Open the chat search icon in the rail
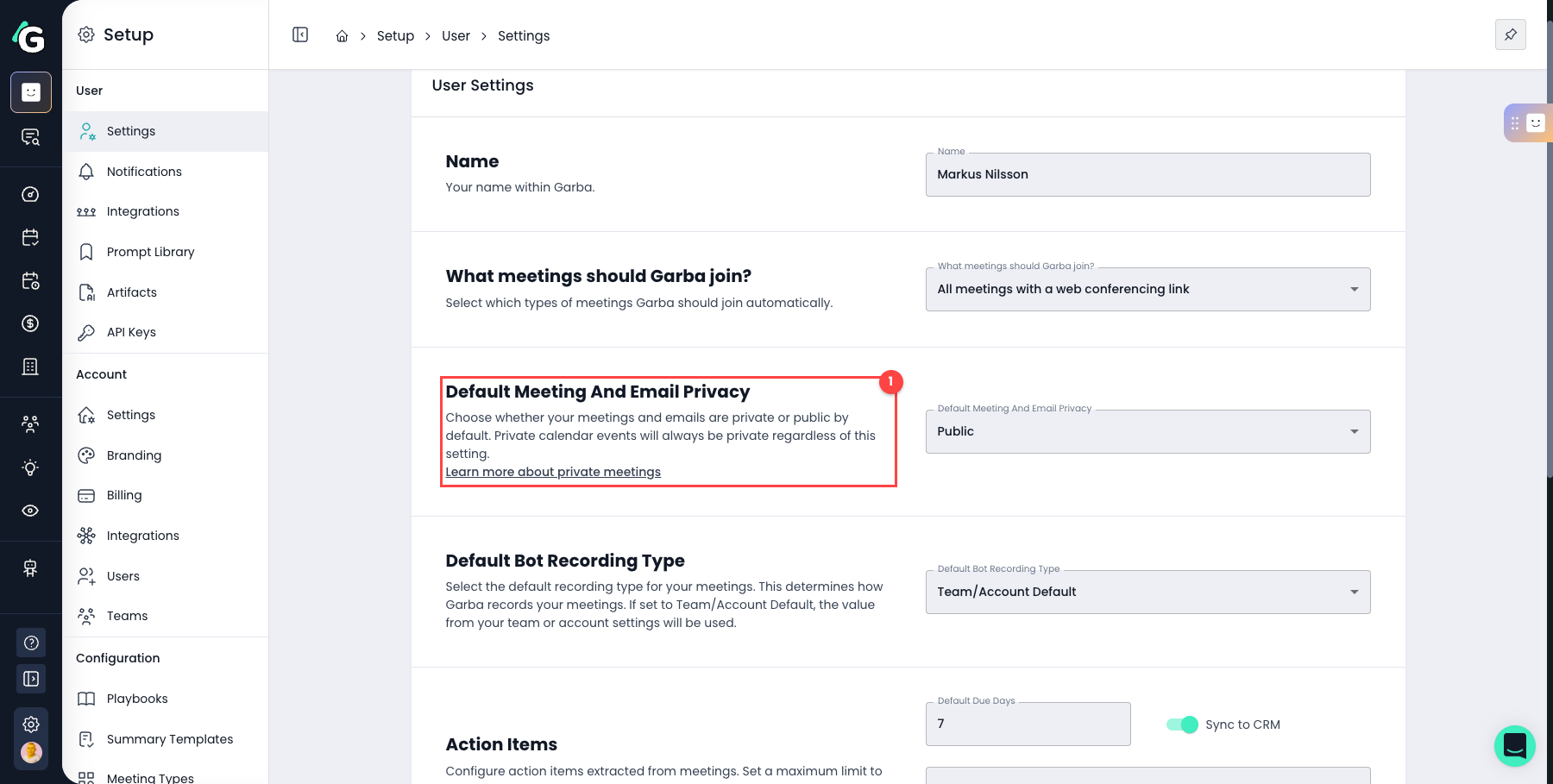 click(30, 137)
